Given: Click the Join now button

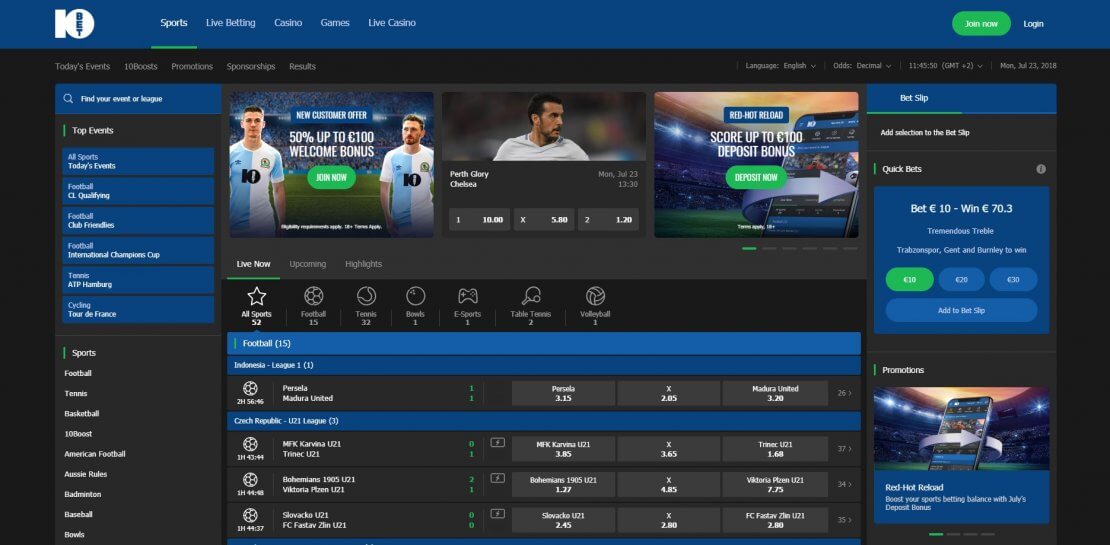Looking at the screenshot, I should 981,23.
